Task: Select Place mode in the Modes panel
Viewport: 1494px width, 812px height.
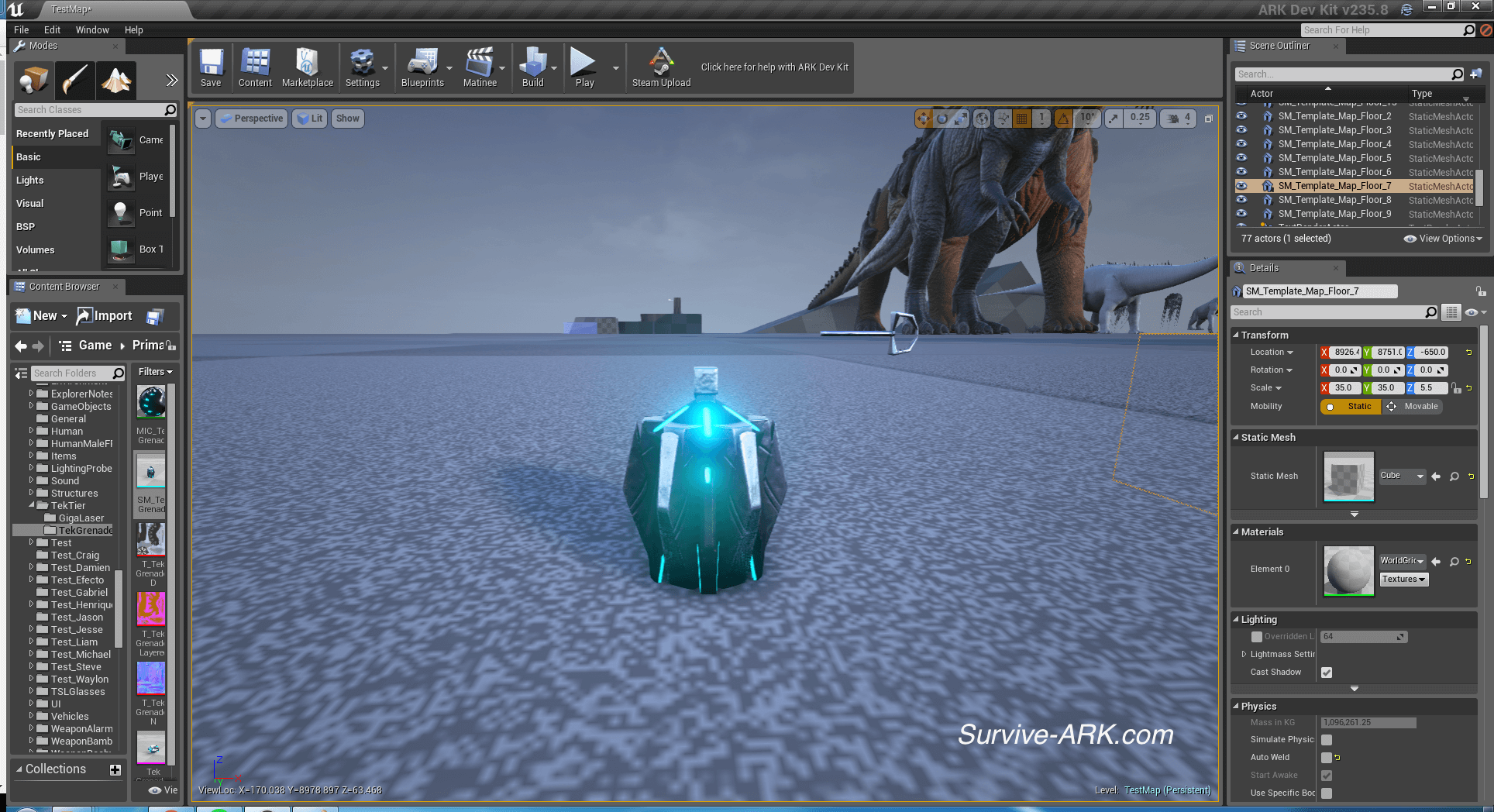Action: (34, 81)
